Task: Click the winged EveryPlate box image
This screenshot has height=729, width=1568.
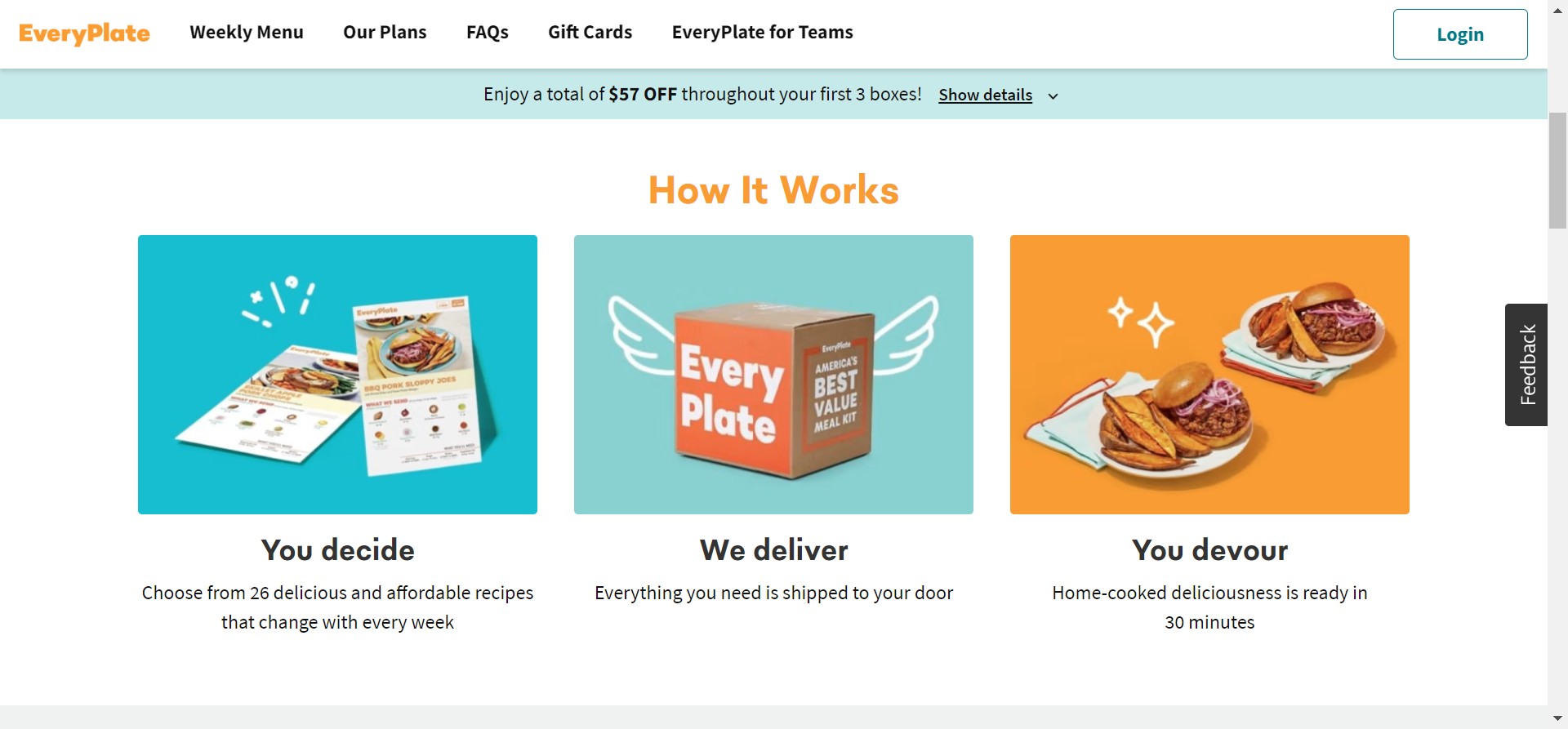Action: click(x=773, y=375)
